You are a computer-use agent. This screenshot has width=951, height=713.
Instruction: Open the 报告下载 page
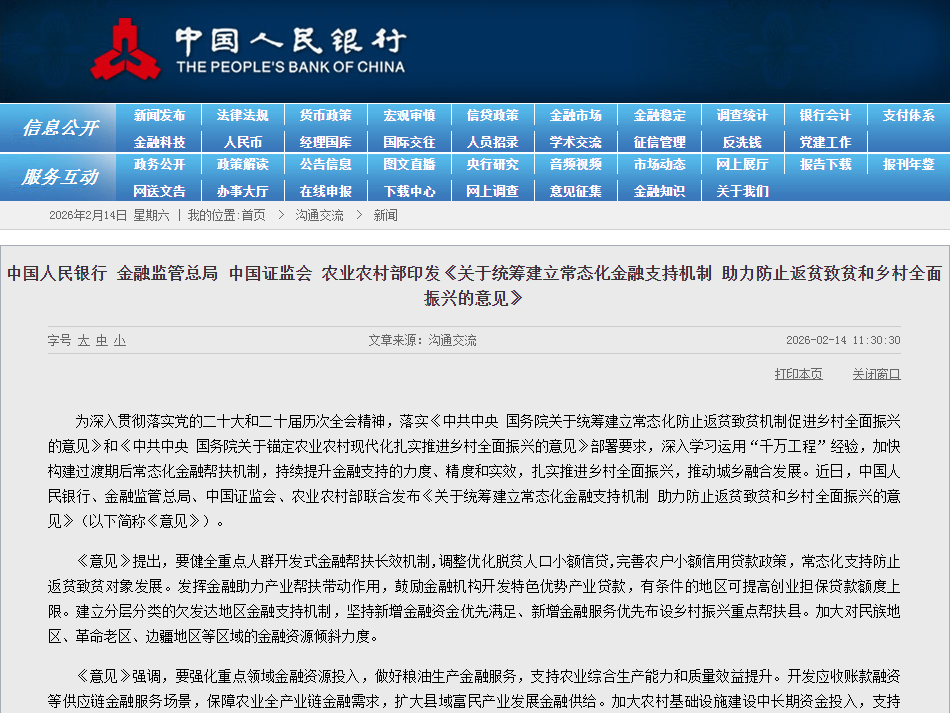[825, 165]
